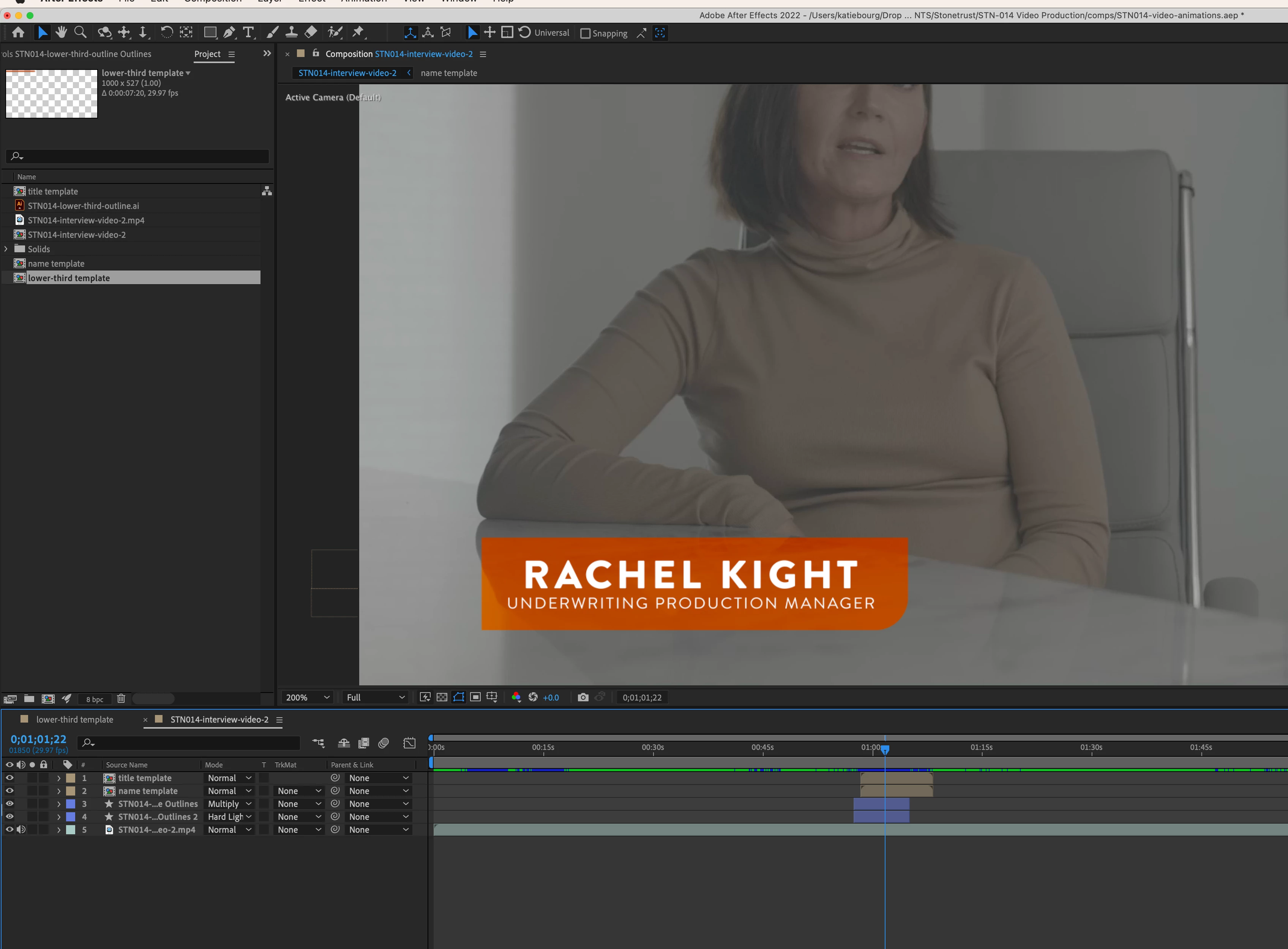The height and width of the screenshot is (949, 1288).
Task: Click the Home icon in toolbar
Action: pos(18,33)
